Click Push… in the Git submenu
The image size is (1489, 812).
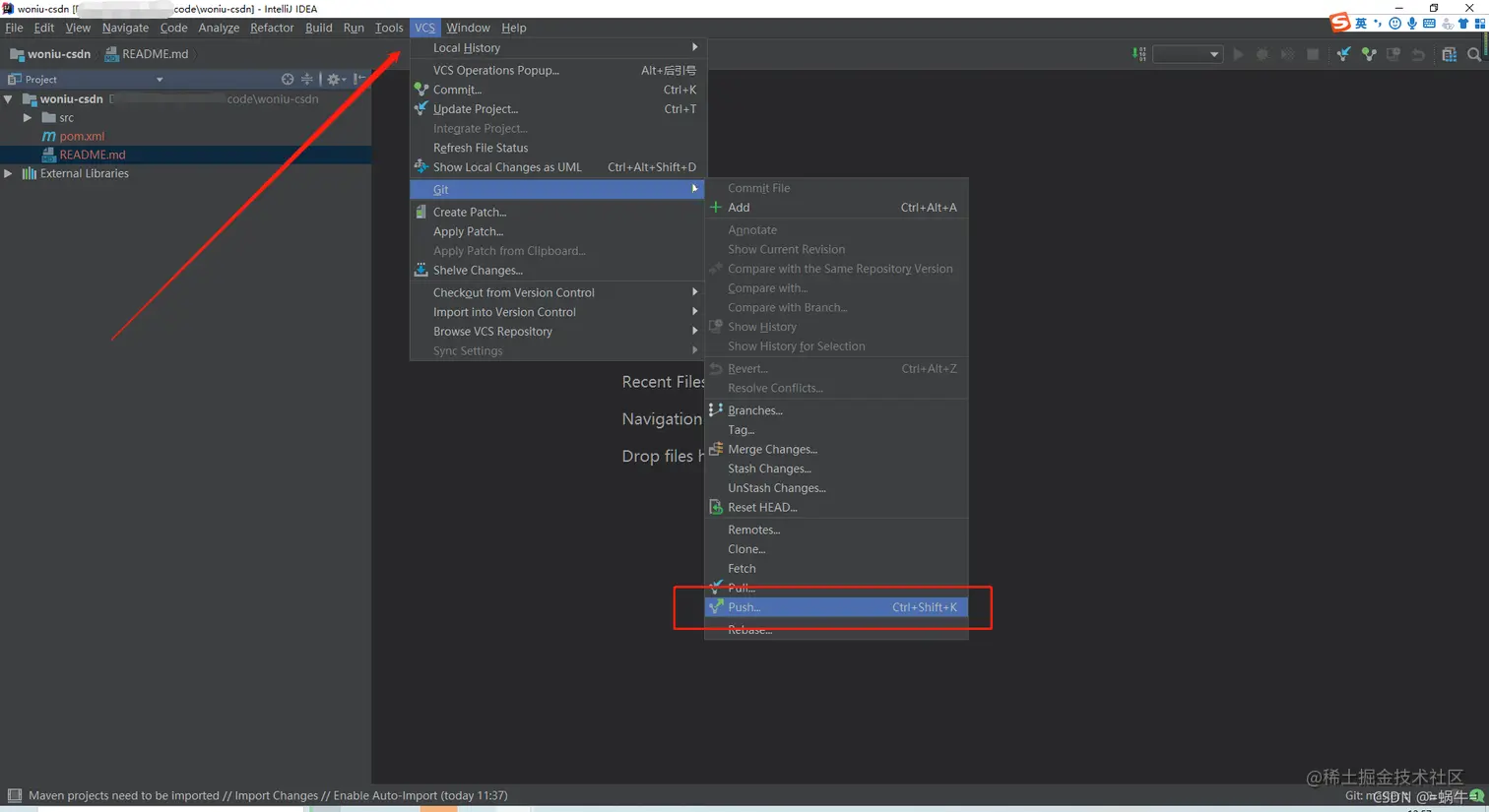[x=836, y=607]
